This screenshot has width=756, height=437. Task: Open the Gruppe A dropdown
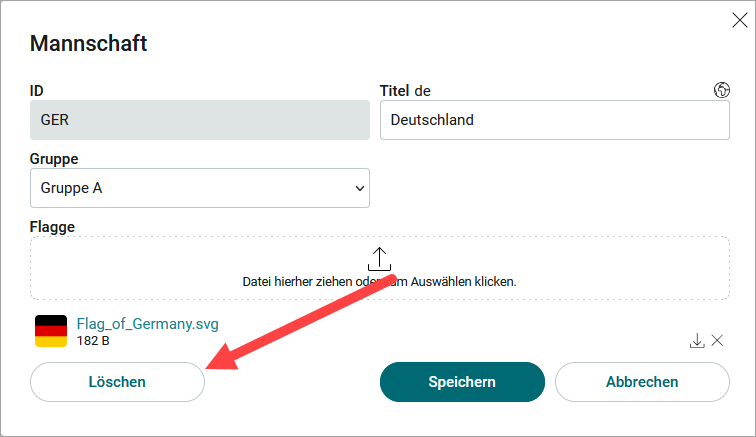coord(200,188)
